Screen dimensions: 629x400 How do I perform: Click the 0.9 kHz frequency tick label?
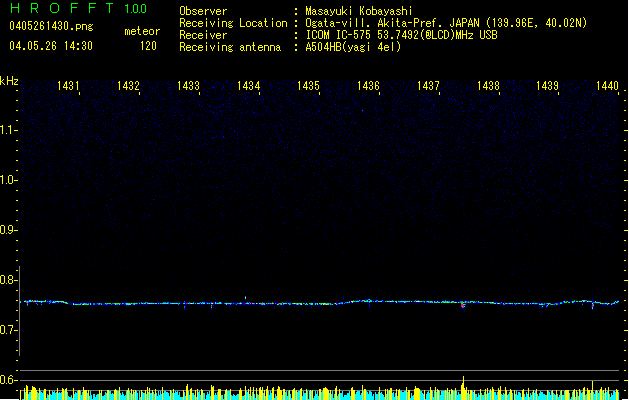8,230
